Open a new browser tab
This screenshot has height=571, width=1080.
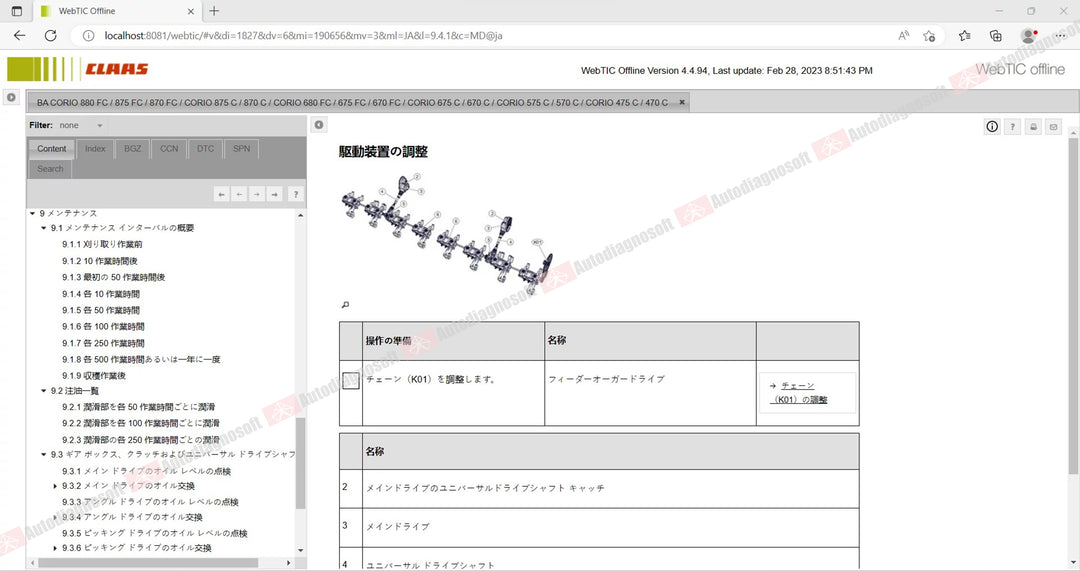pyautogui.click(x=214, y=11)
